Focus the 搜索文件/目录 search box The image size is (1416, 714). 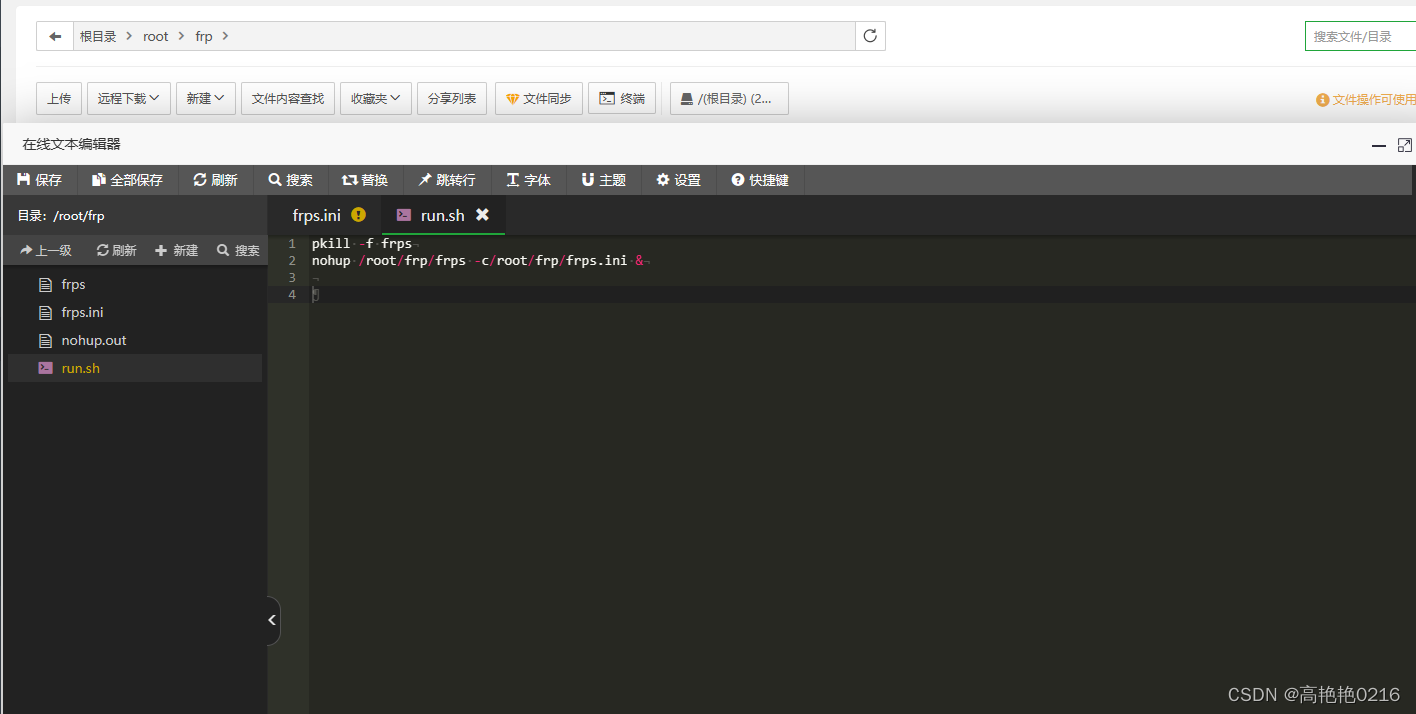point(1360,36)
